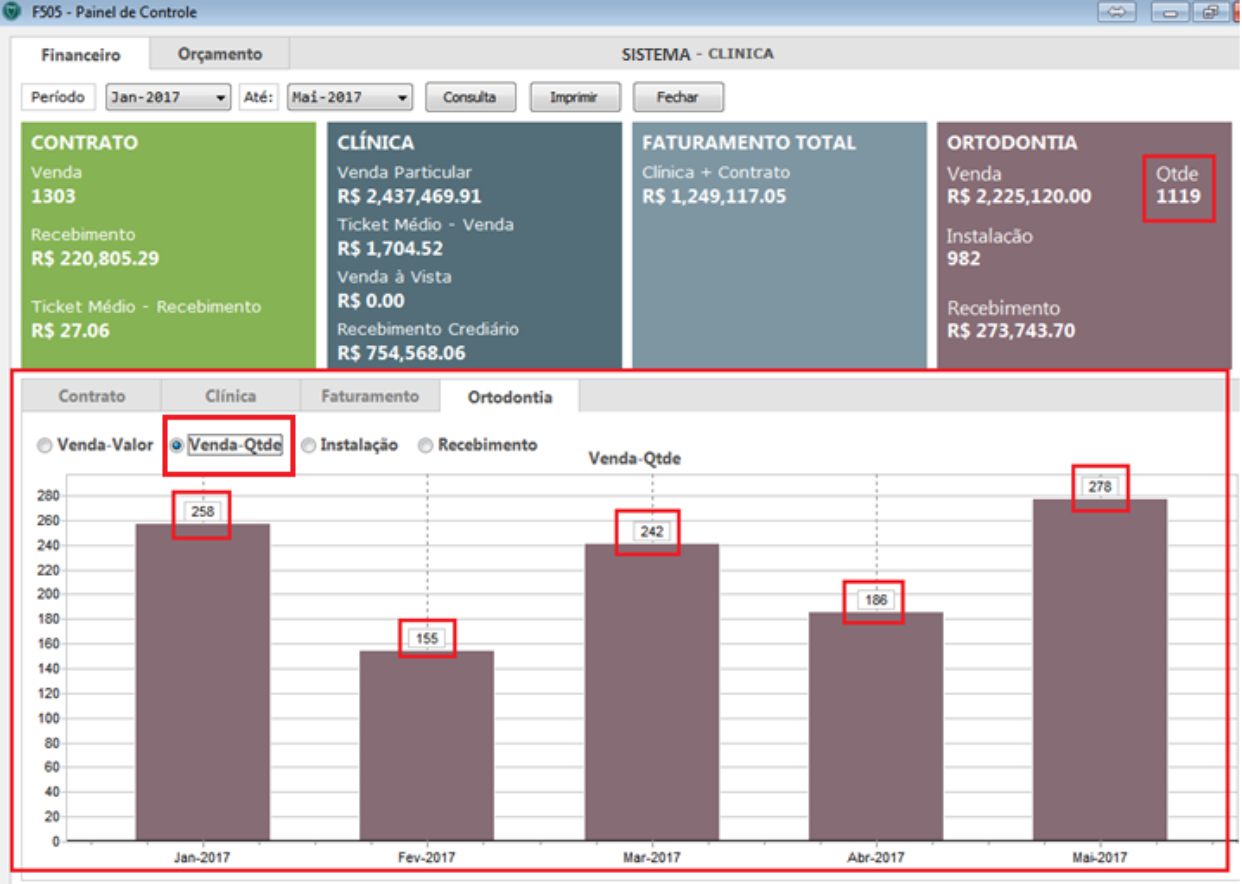Click the Consulta button
Screen dimensions: 1242x884
click(470, 97)
